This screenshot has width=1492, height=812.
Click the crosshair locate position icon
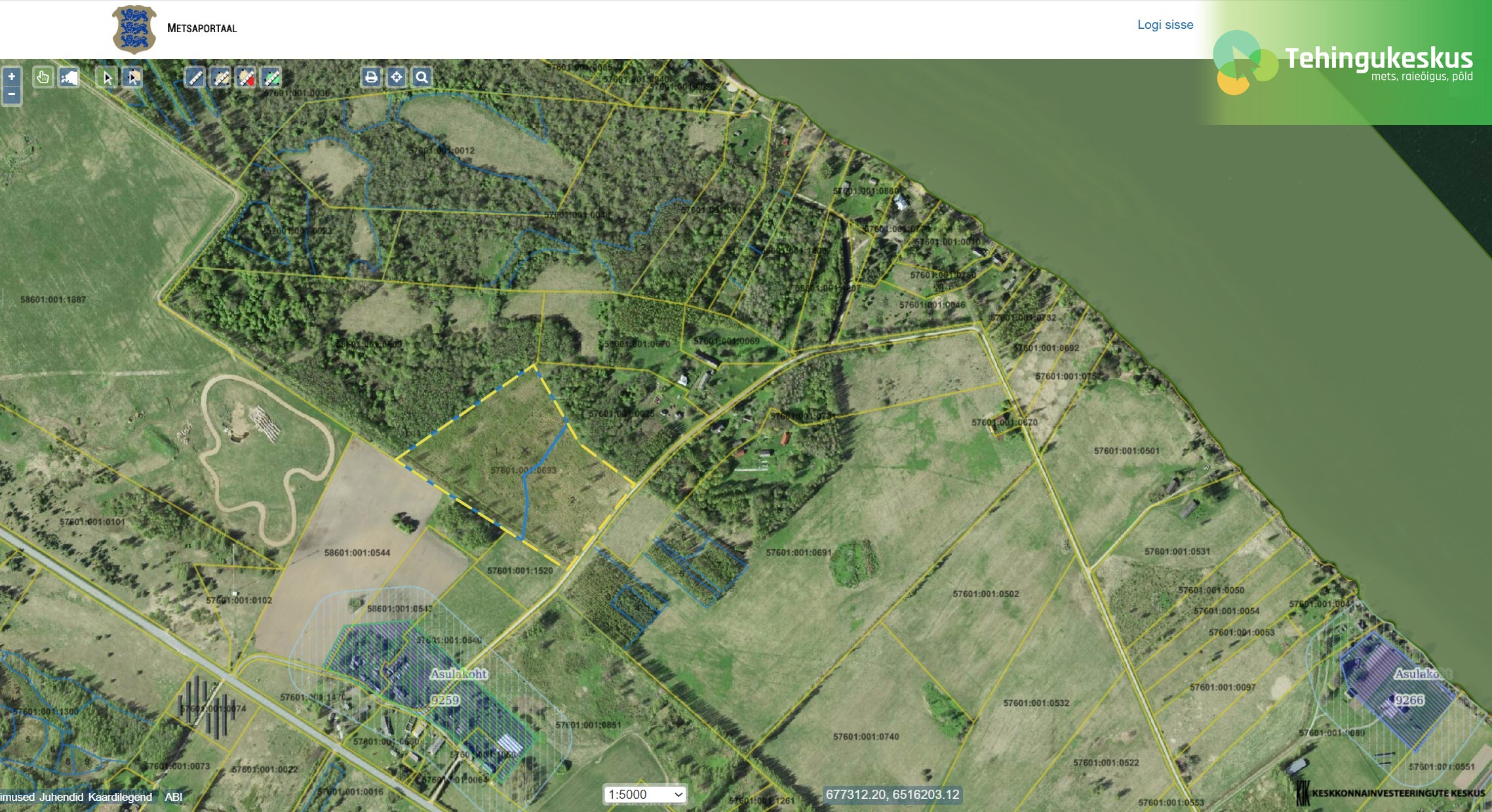point(397,77)
